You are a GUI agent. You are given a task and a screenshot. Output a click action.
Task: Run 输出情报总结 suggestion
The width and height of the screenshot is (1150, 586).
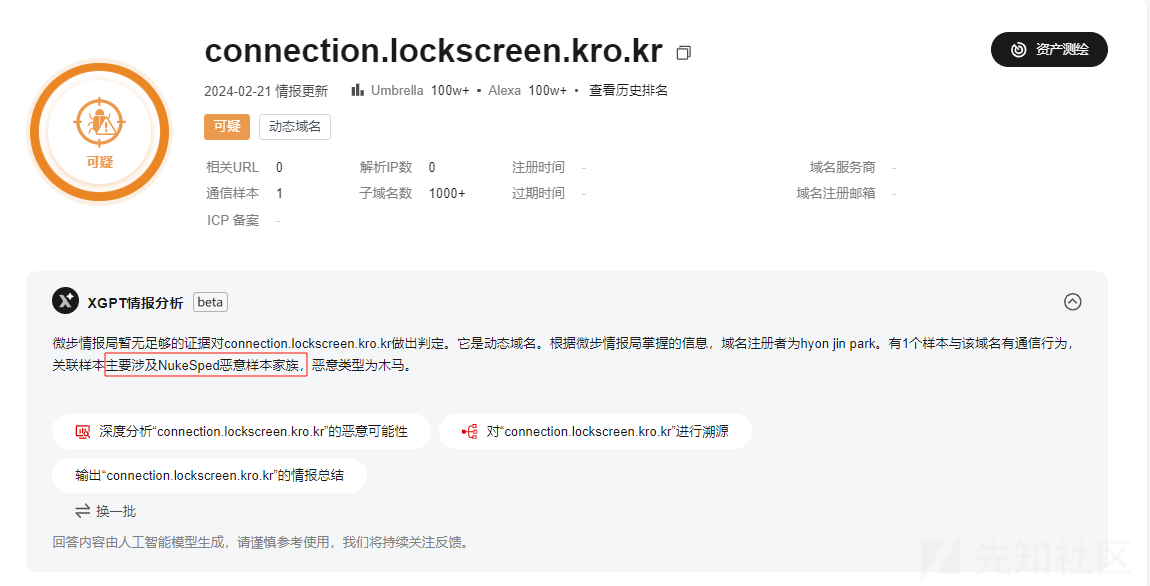point(209,475)
